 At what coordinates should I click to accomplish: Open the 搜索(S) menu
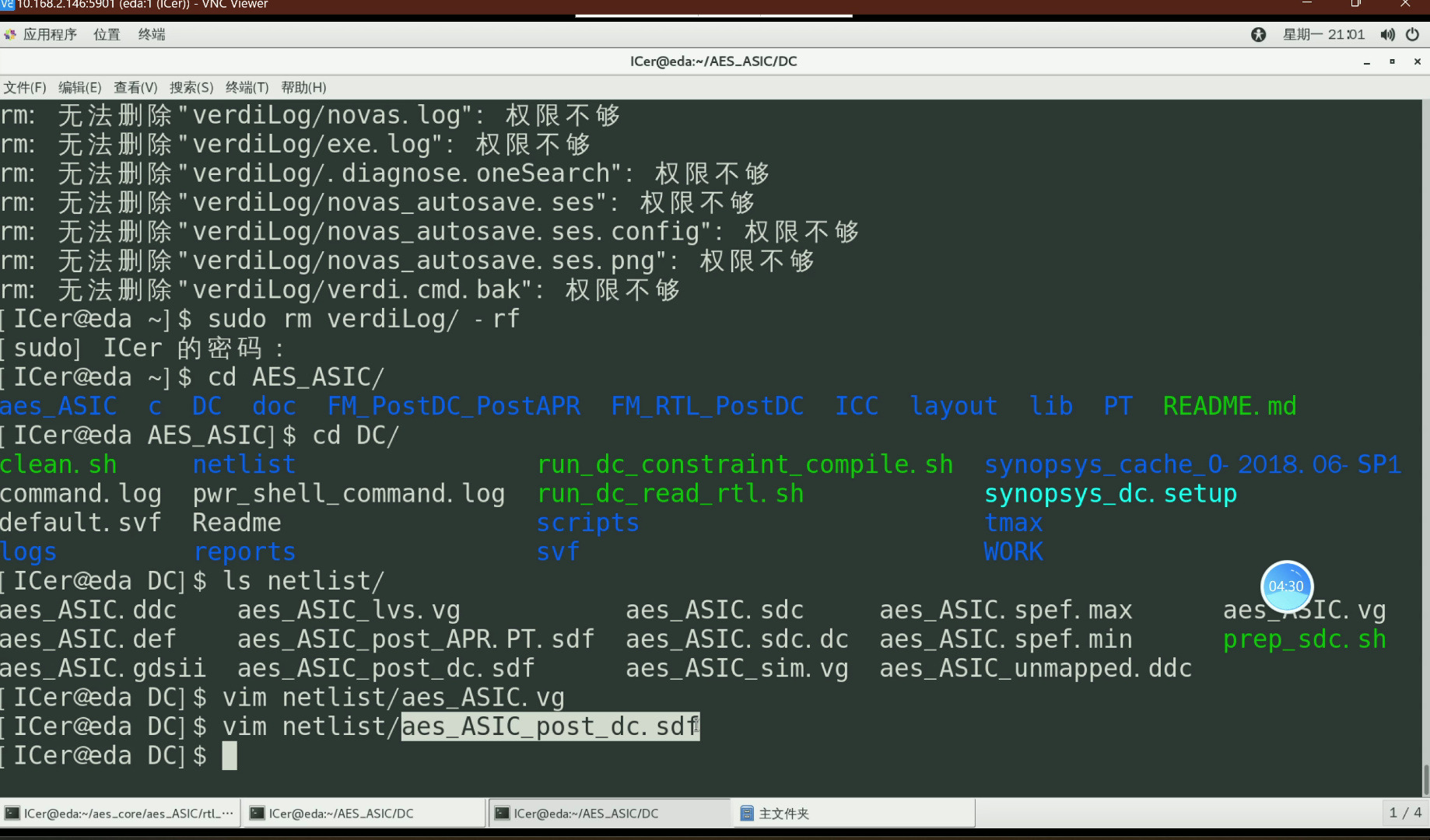click(191, 87)
